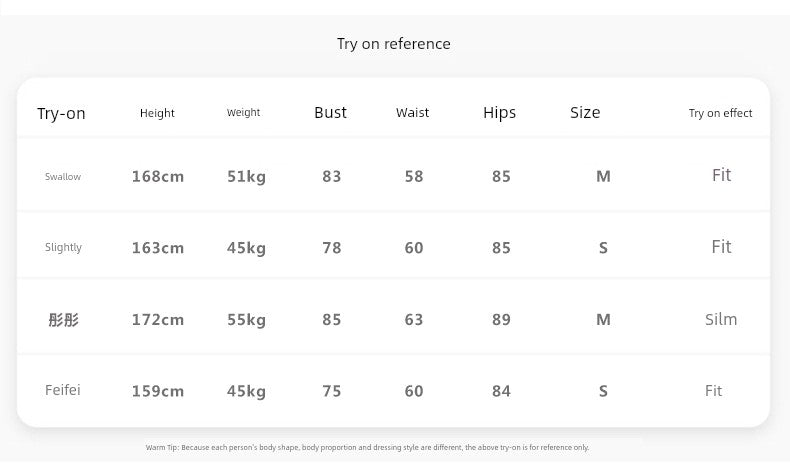
Task: Click the "Try on reference" title
Action: tap(394, 44)
